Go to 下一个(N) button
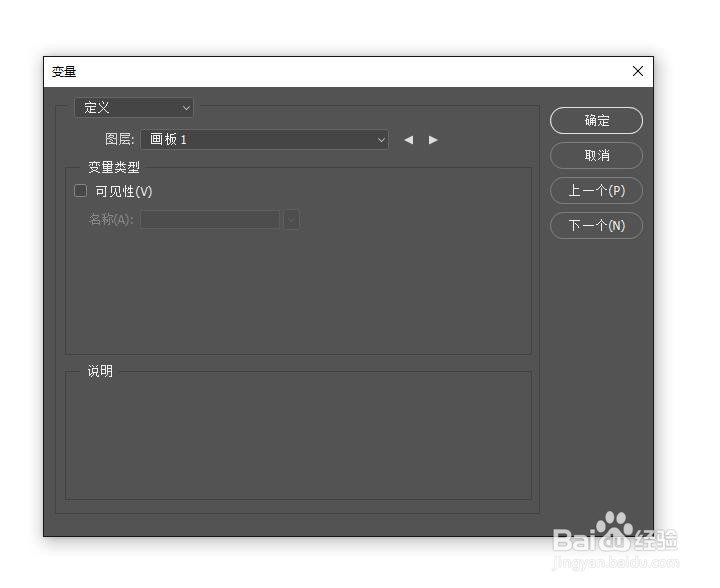The width and height of the screenshot is (720, 588). coord(596,225)
